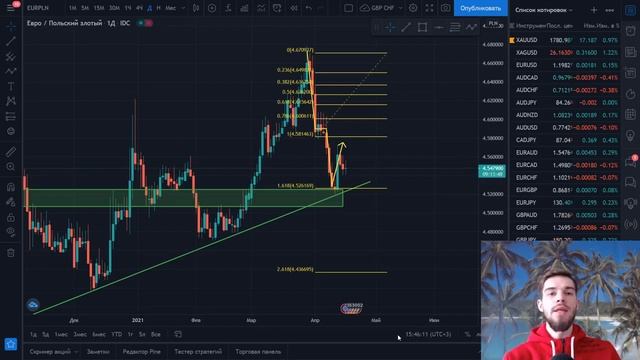Open the Заметки tab
640x360 pixels.
[x=98, y=351]
